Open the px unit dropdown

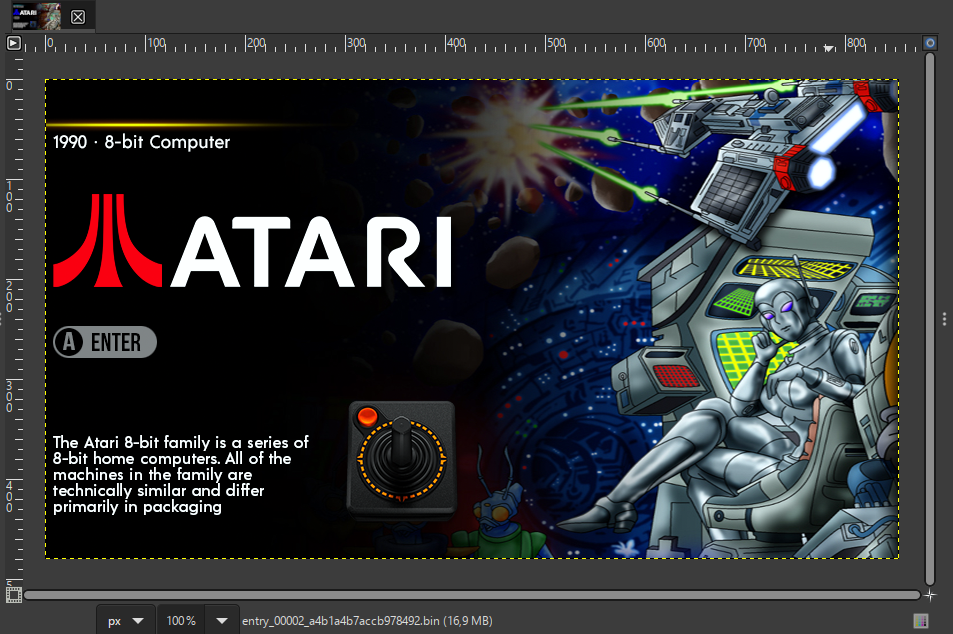[x=126, y=621]
